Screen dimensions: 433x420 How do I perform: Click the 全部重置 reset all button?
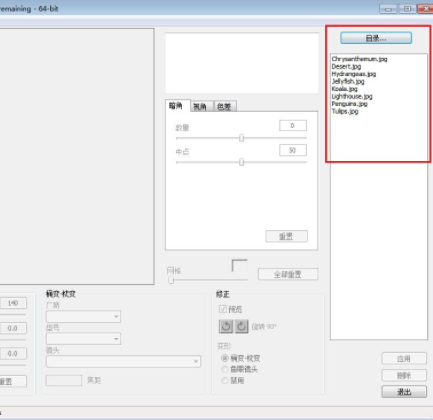tap(288, 274)
